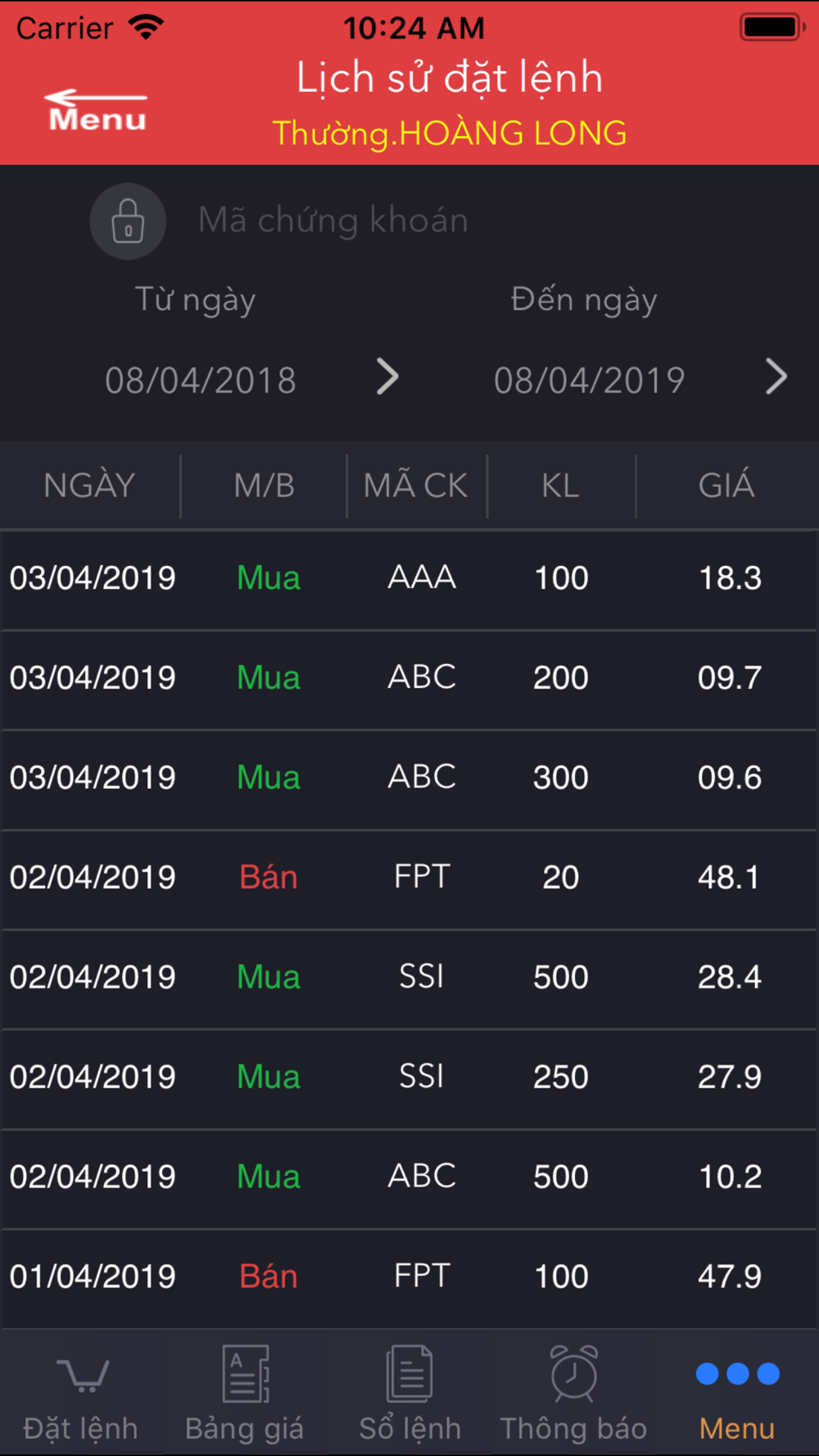Image resolution: width=819 pixels, height=1456 pixels.
Task: Select the 08/04/2018 start date
Action: coord(201,380)
